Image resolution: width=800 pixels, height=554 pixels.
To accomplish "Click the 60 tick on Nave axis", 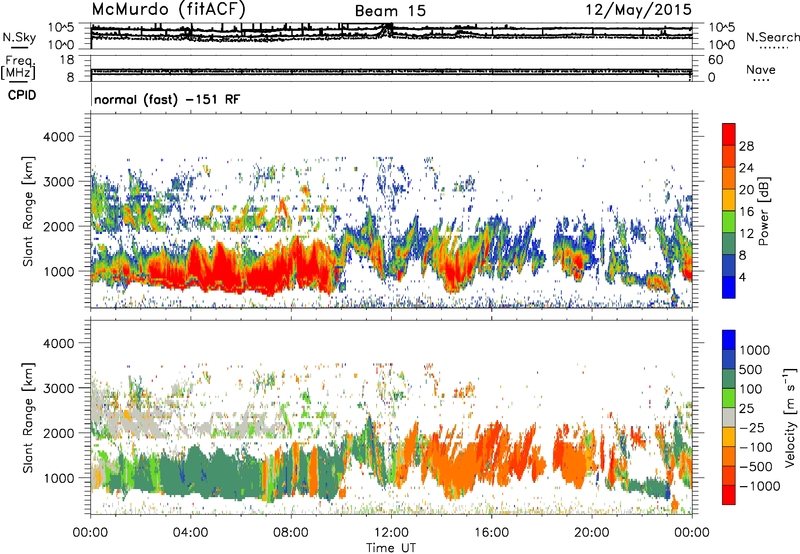I will pyautogui.click(x=715, y=60).
